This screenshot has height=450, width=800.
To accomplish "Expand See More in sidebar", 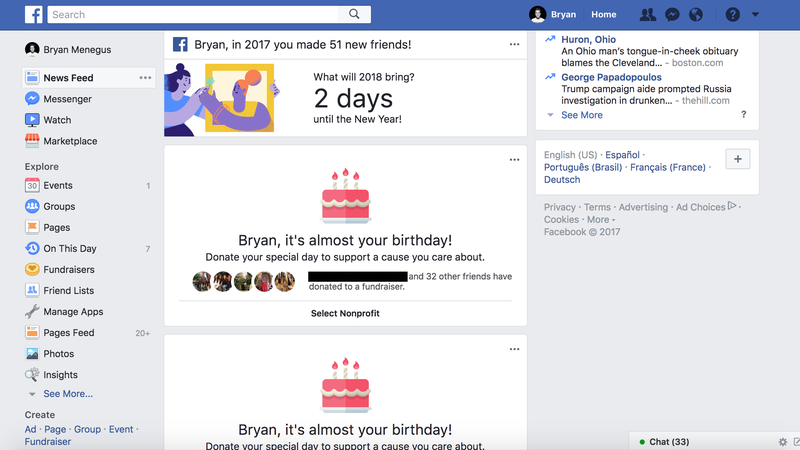I will (68, 394).
